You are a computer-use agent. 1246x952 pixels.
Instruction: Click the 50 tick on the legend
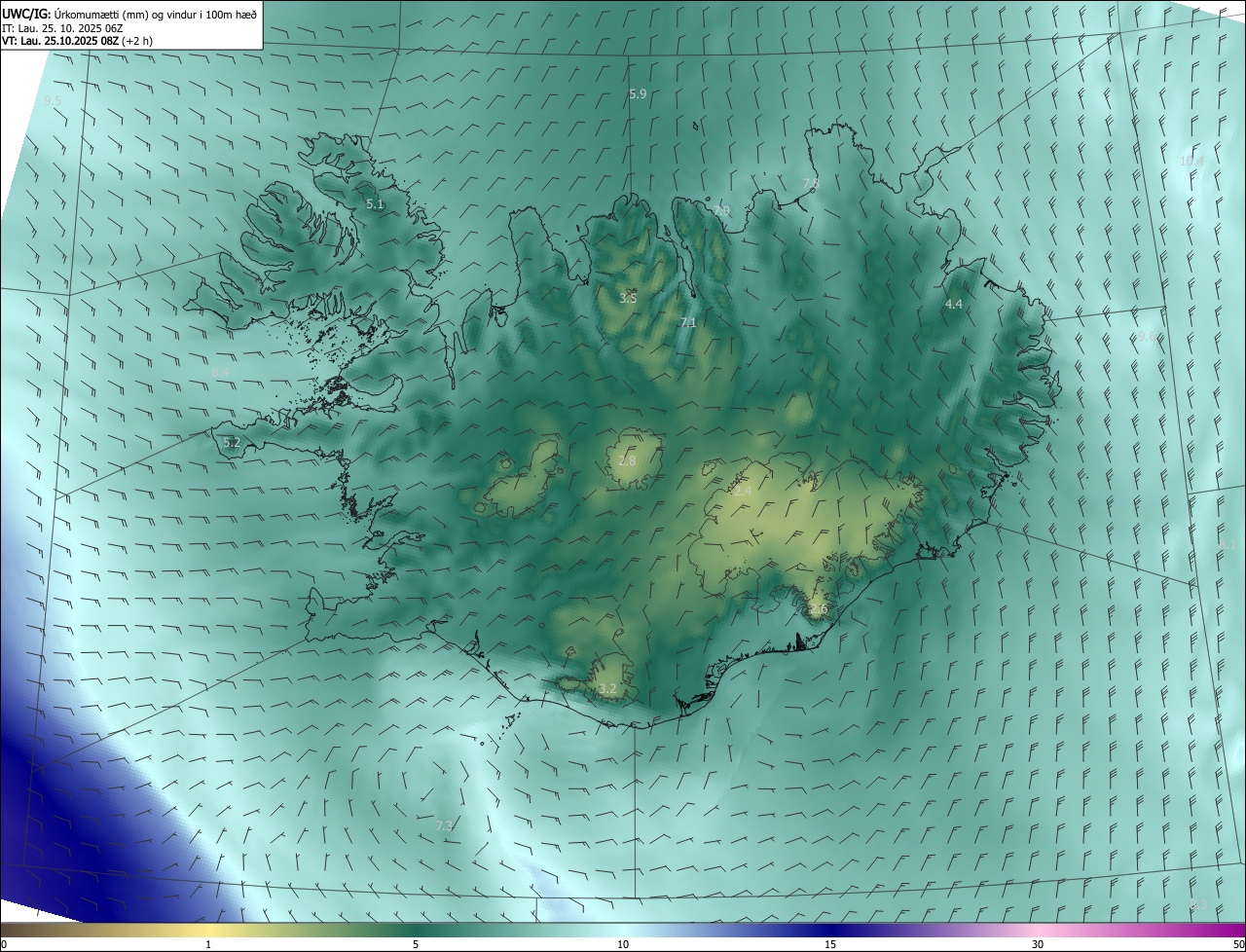1238,944
